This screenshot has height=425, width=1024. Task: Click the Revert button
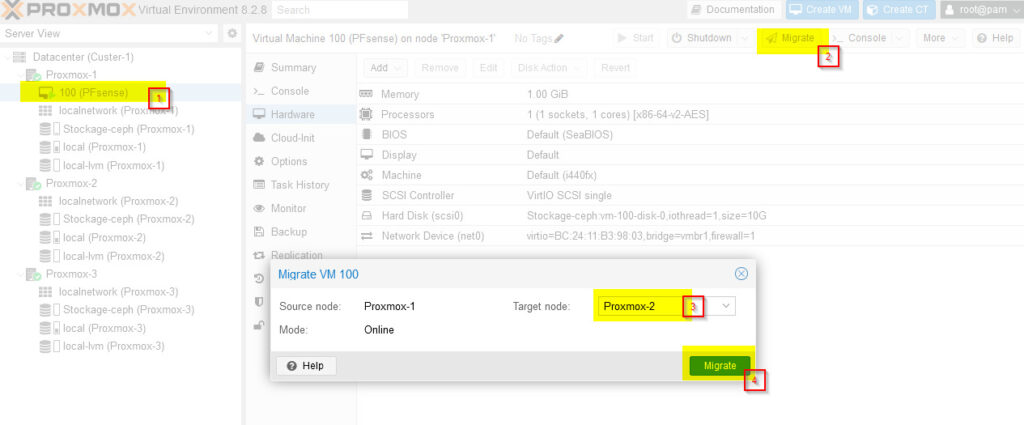tap(615, 67)
